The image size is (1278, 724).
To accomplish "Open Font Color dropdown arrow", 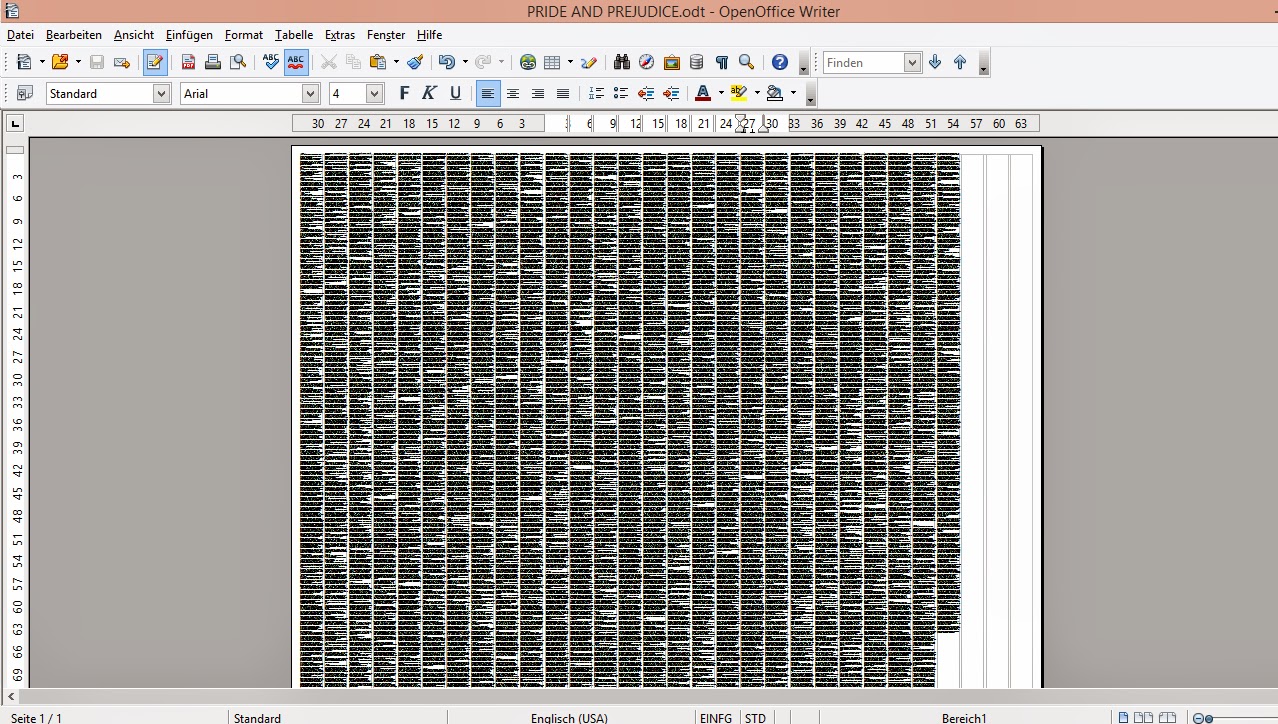I will point(721,93).
